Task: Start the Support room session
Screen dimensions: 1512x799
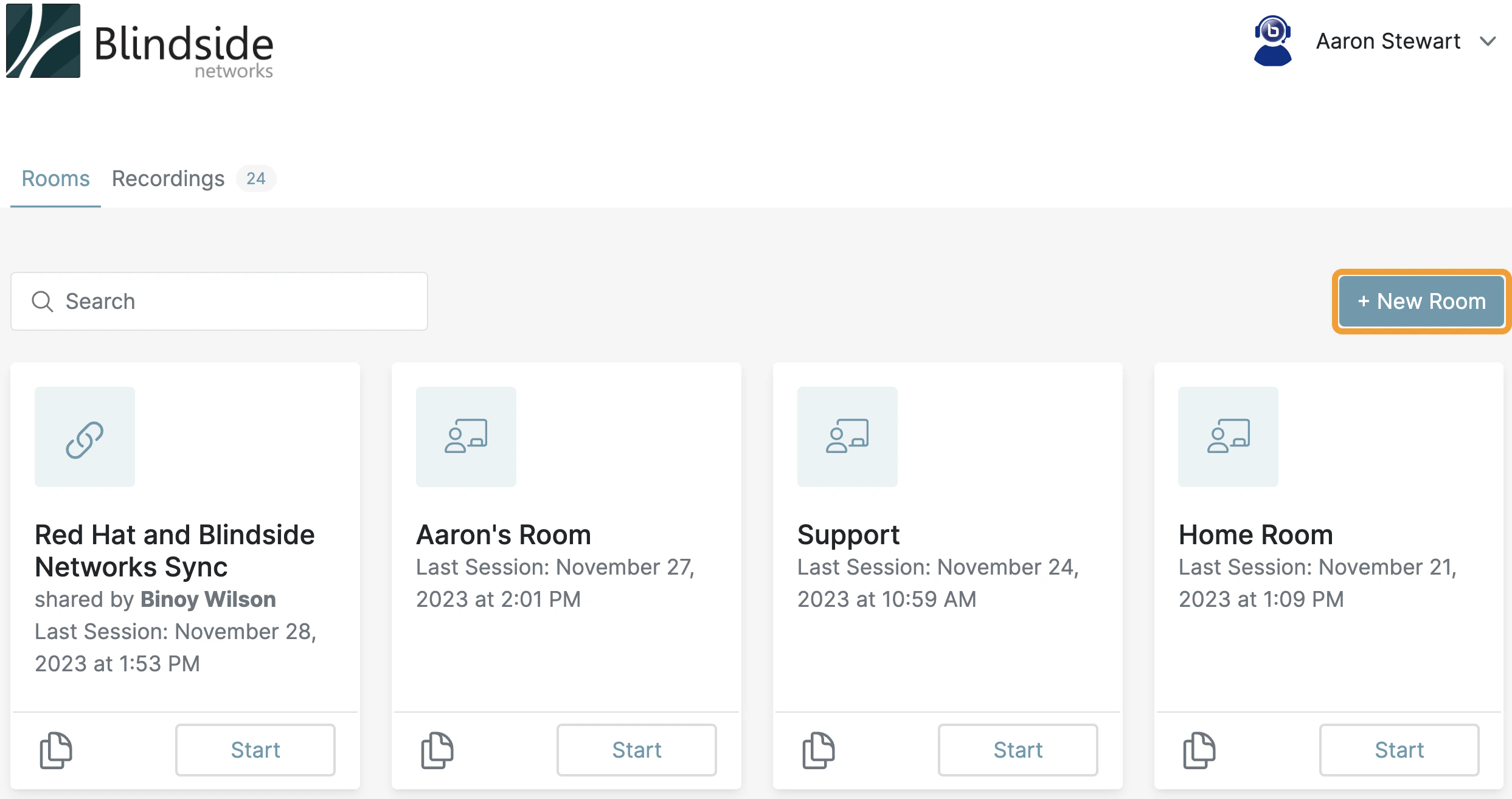Action: pyautogui.click(x=1018, y=750)
